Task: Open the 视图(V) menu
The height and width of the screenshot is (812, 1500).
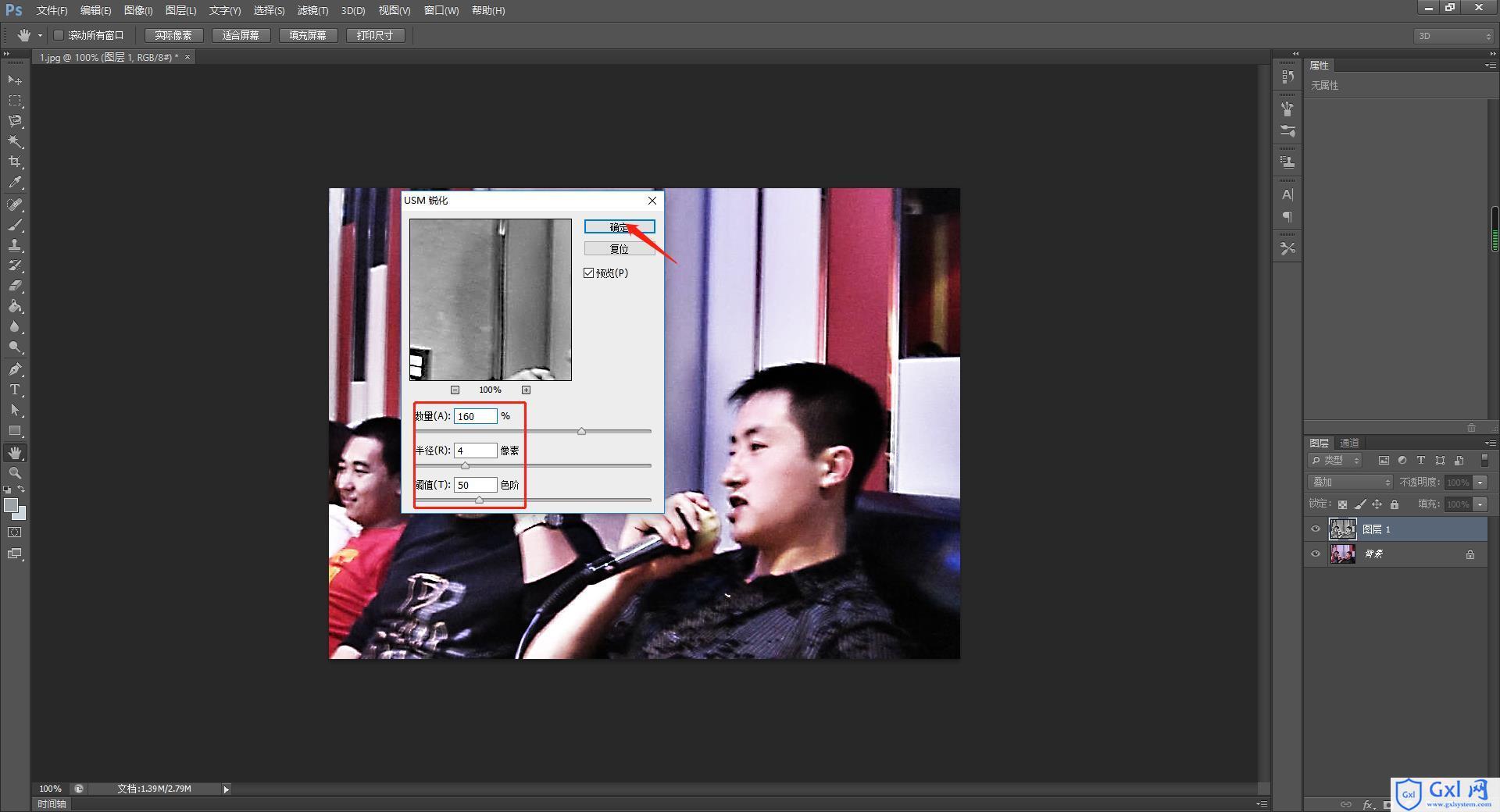Action: 395,10
